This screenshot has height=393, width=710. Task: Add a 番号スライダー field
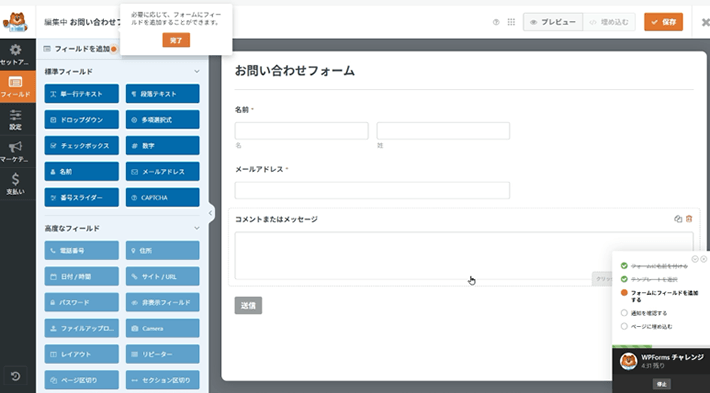(82, 197)
